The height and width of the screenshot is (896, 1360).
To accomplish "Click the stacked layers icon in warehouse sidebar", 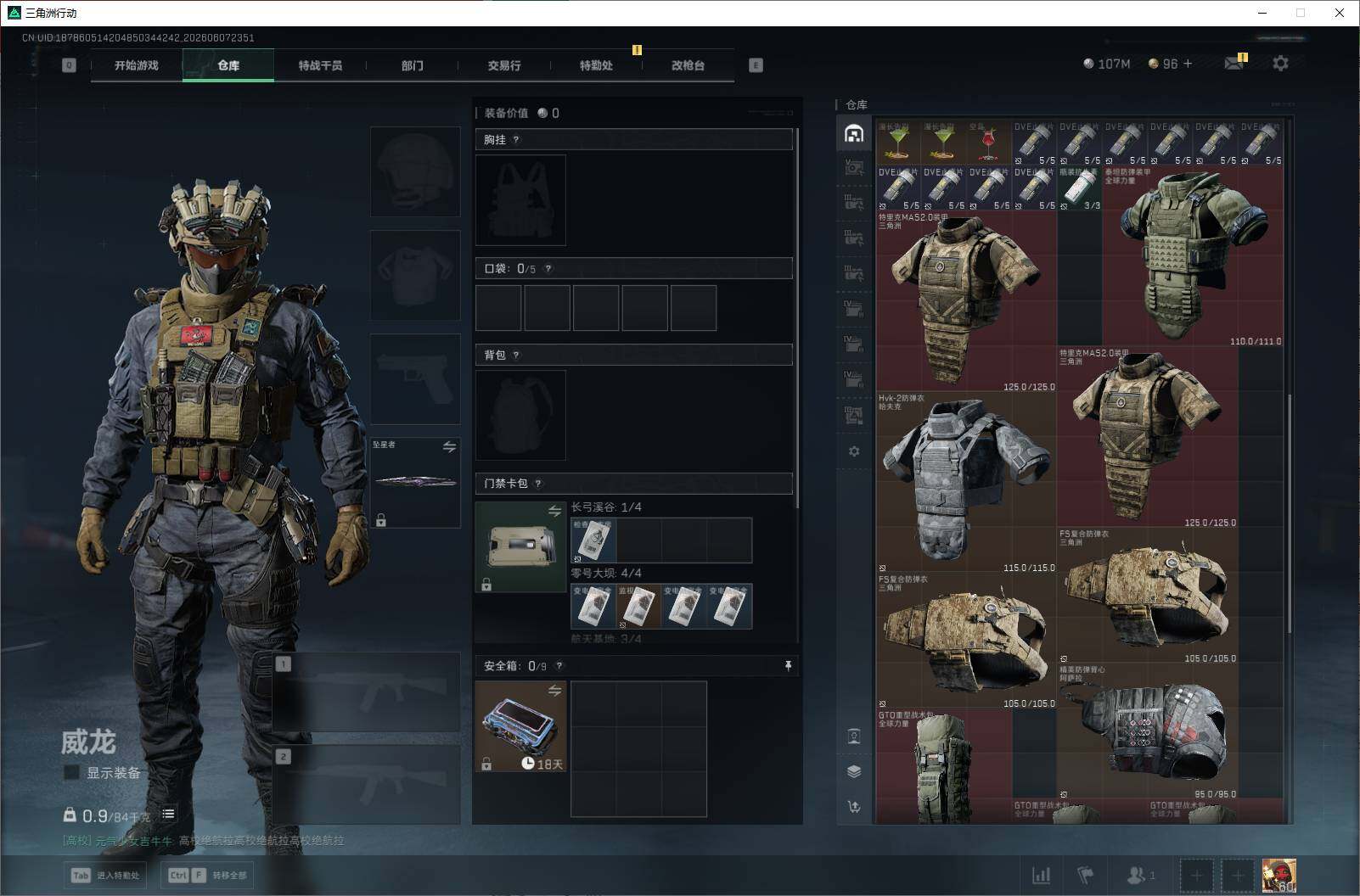I will click(854, 771).
